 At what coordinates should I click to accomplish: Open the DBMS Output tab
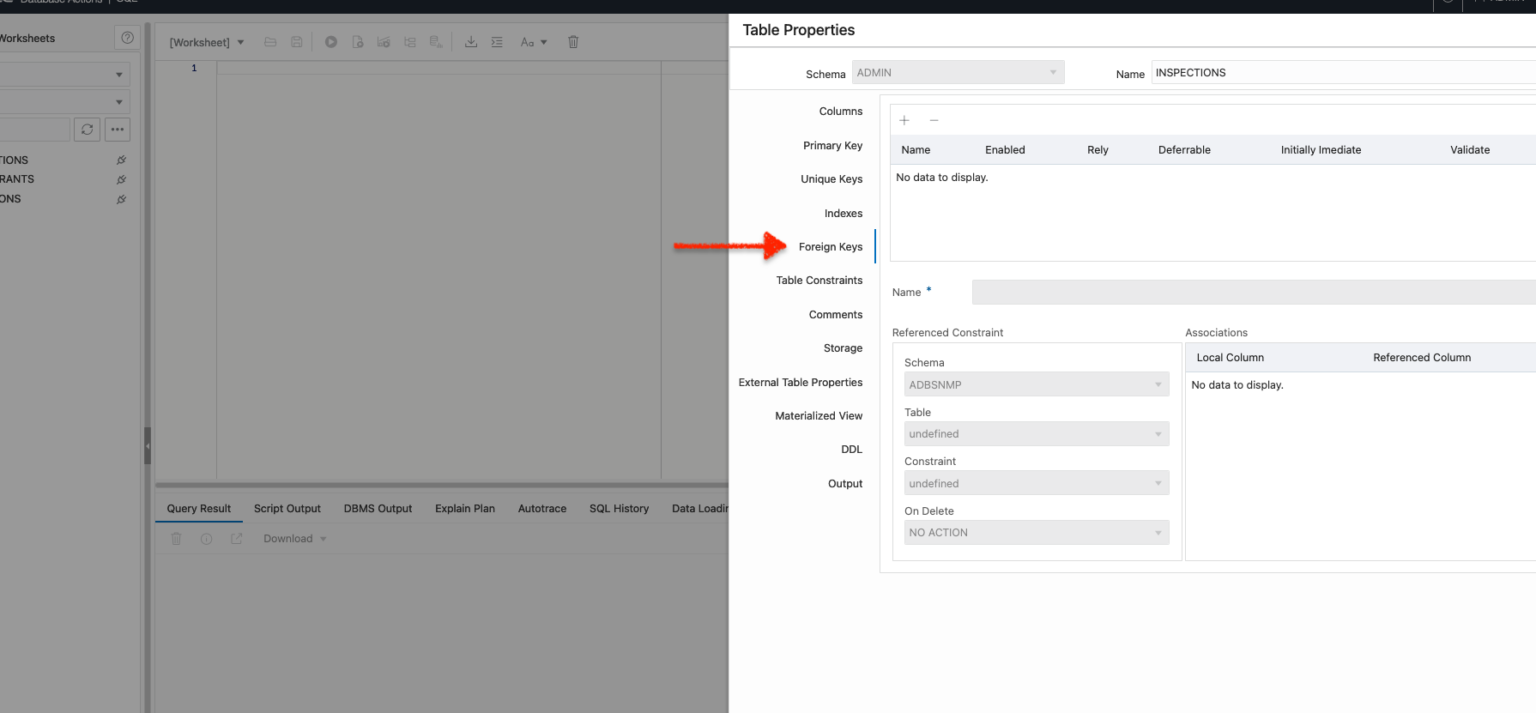(378, 508)
